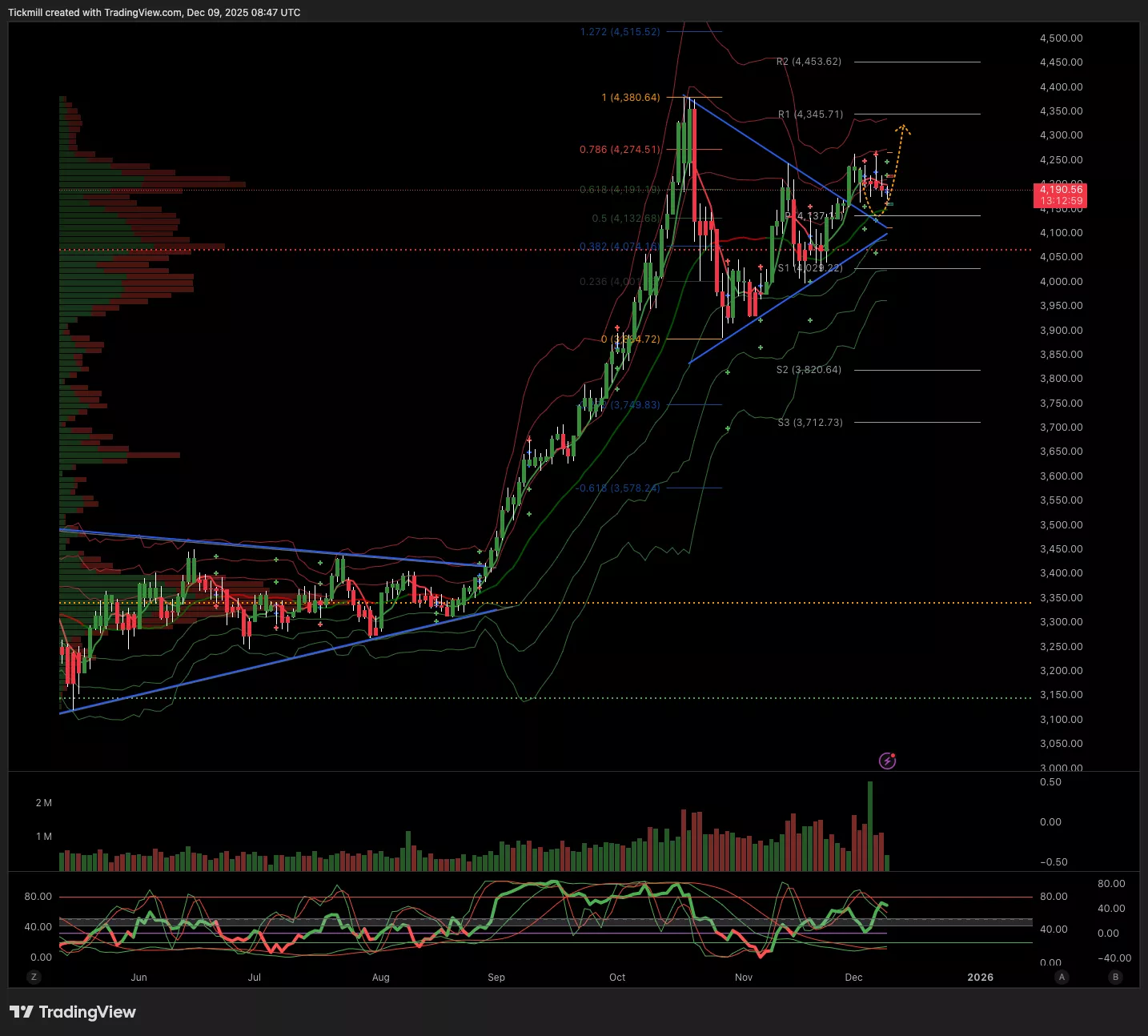The height and width of the screenshot is (1036, 1148).
Task: Click the circular A badge on price axis
Action: click(x=1062, y=977)
